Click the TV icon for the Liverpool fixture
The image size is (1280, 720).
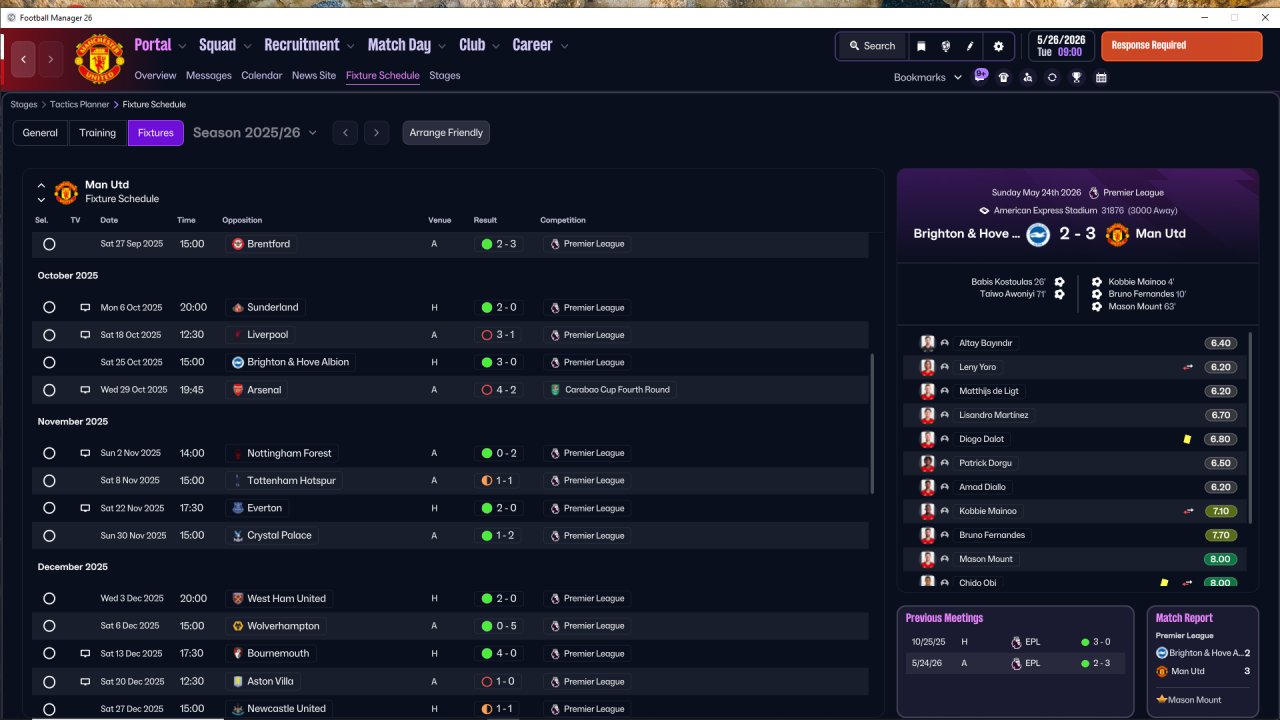click(85, 335)
